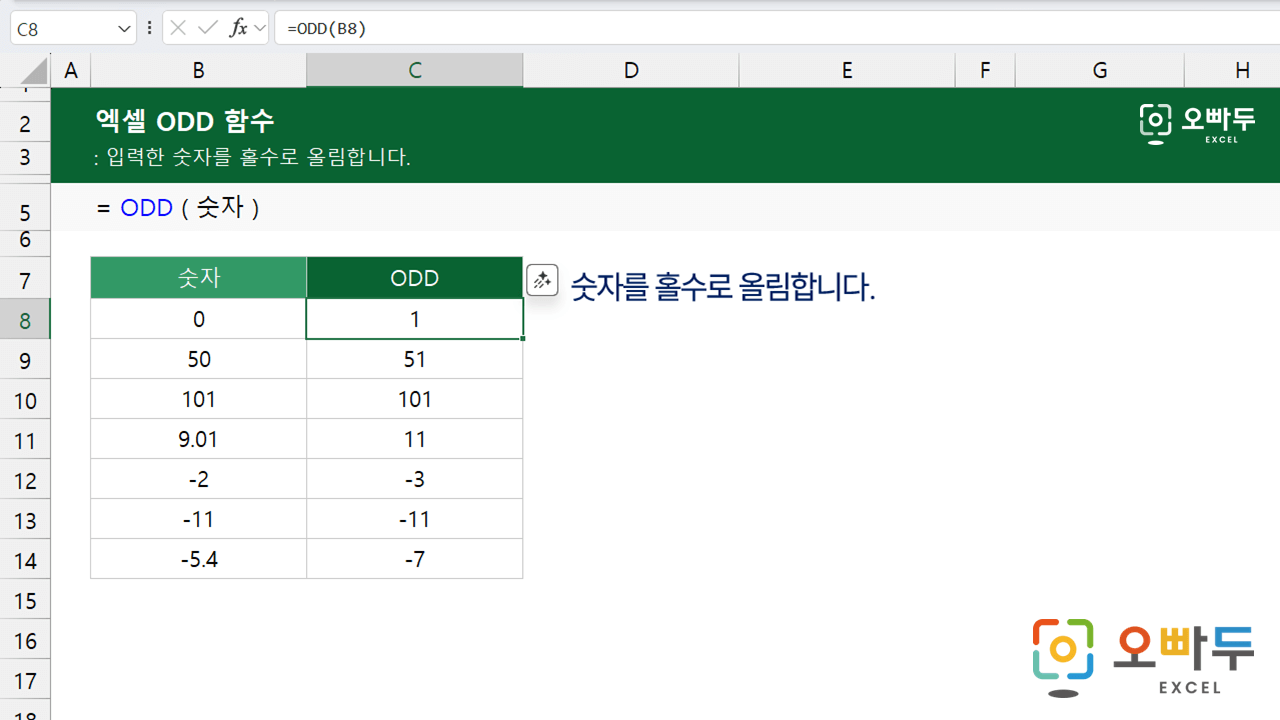Click the 오빠두 Excel logo in the header
The height and width of the screenshot is (720, 1280).
click(1196, 122)
